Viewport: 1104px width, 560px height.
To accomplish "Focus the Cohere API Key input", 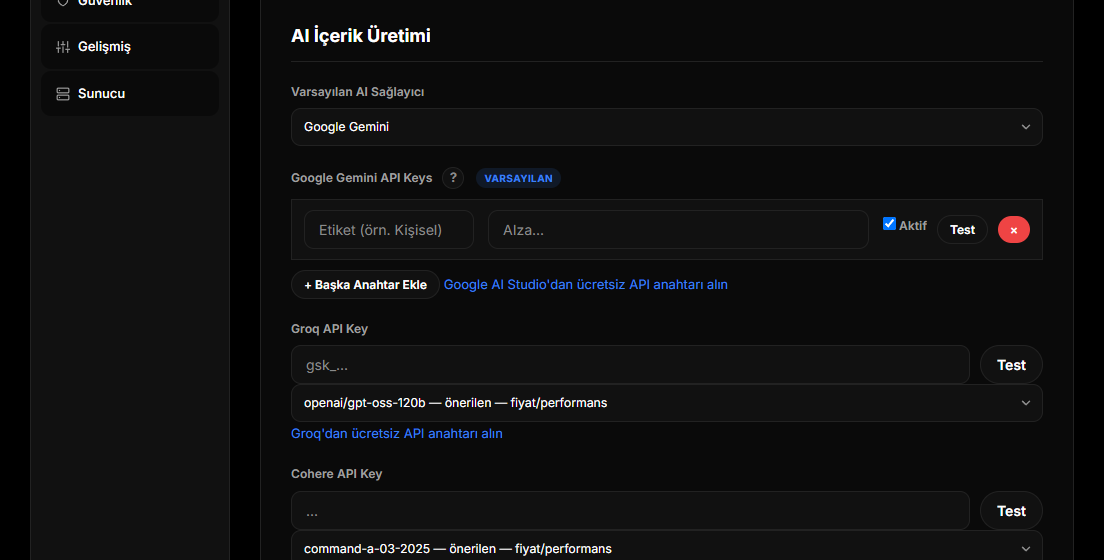I will [x=630, y=511].
